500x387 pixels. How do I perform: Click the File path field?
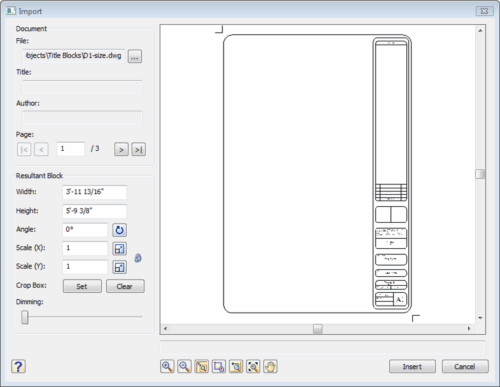[74, 56]
